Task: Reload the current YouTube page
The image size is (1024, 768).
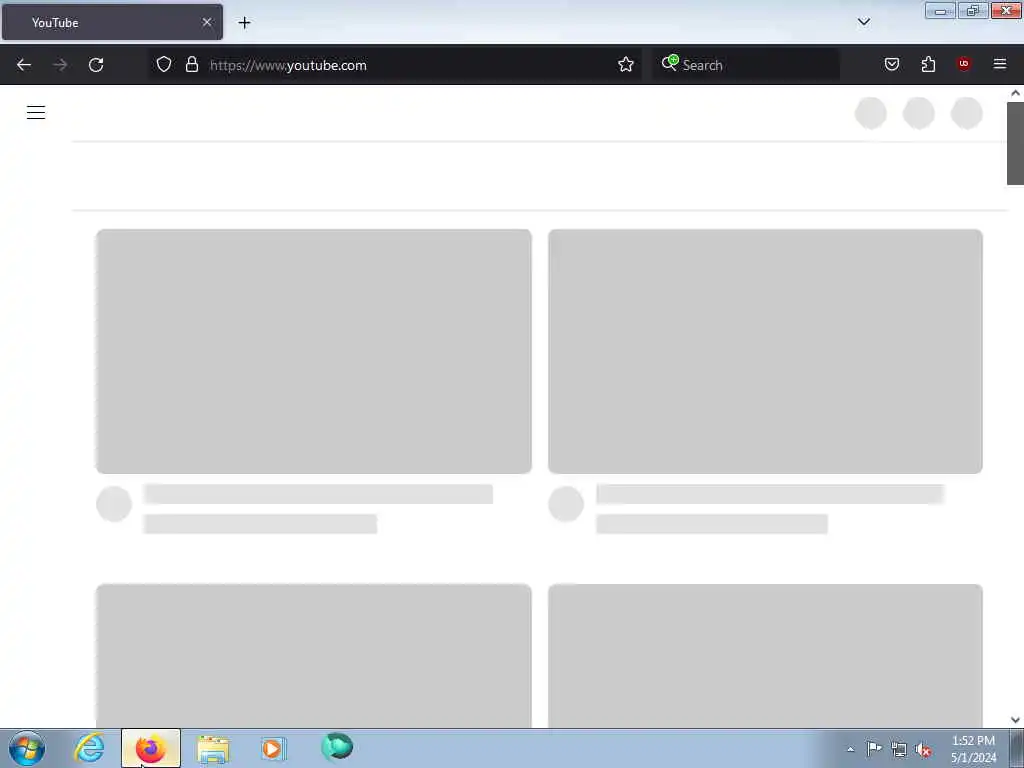Action: tap(96, 65)
